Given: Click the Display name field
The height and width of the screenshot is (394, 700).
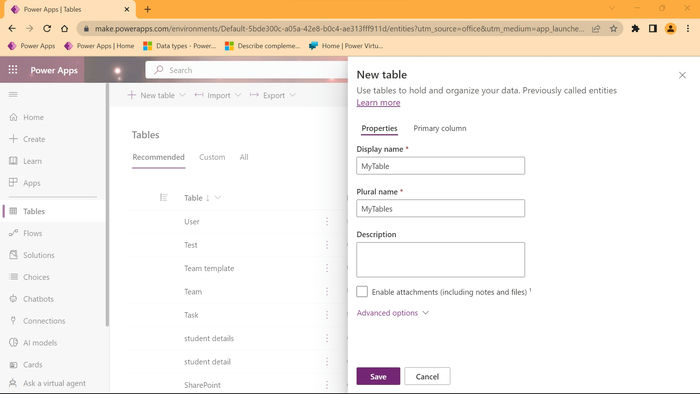Looking at the screenshot, I should [x=441, y=166].
